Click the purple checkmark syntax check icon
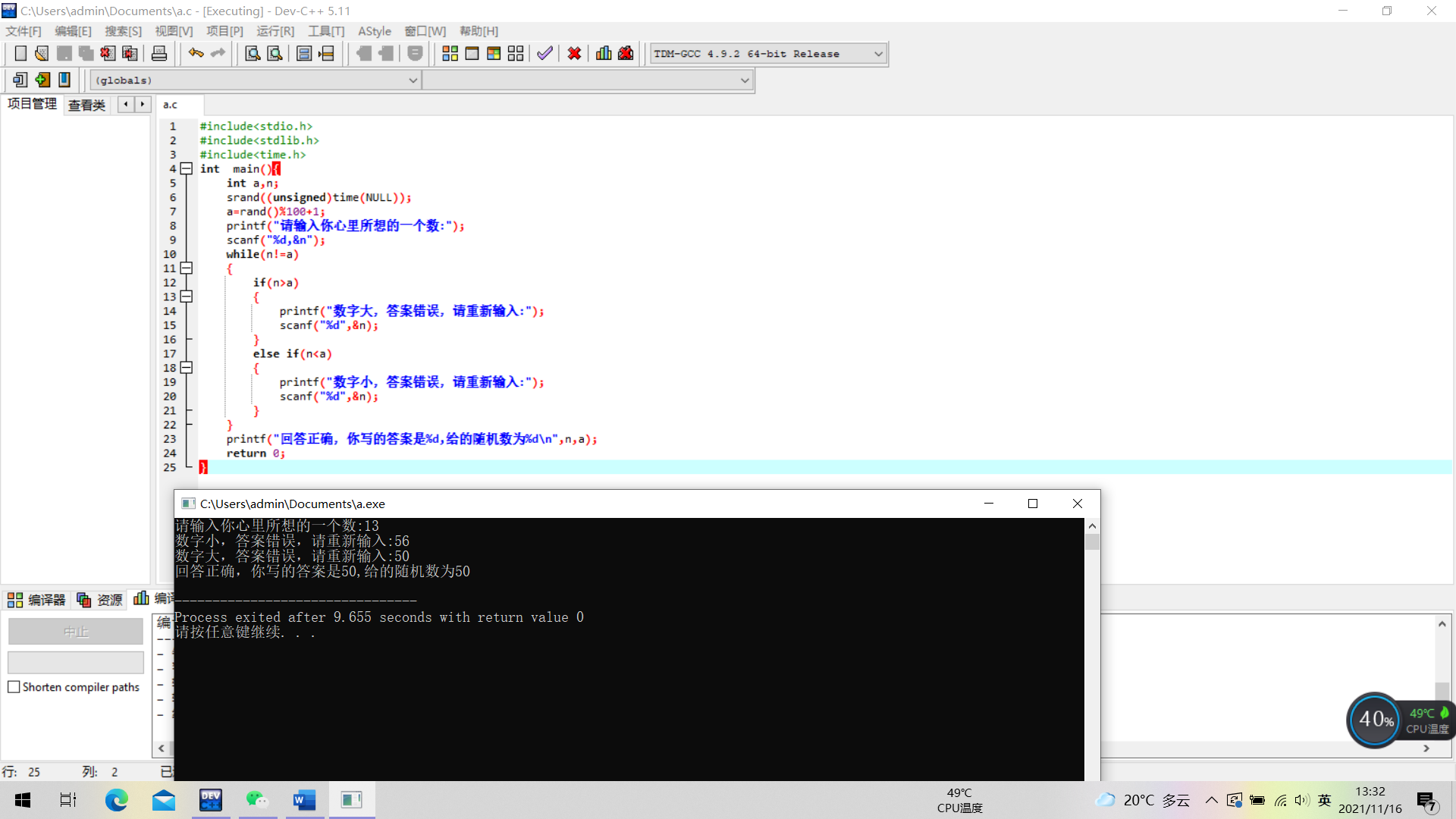 click(544, 54)
